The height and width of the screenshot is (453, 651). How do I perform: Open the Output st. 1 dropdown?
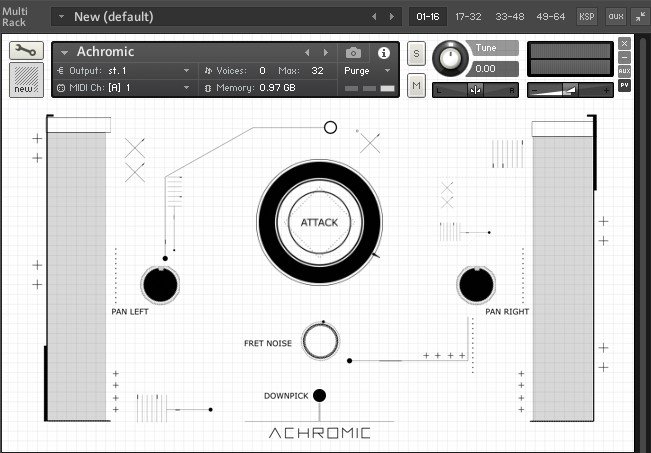pos(186,71)
